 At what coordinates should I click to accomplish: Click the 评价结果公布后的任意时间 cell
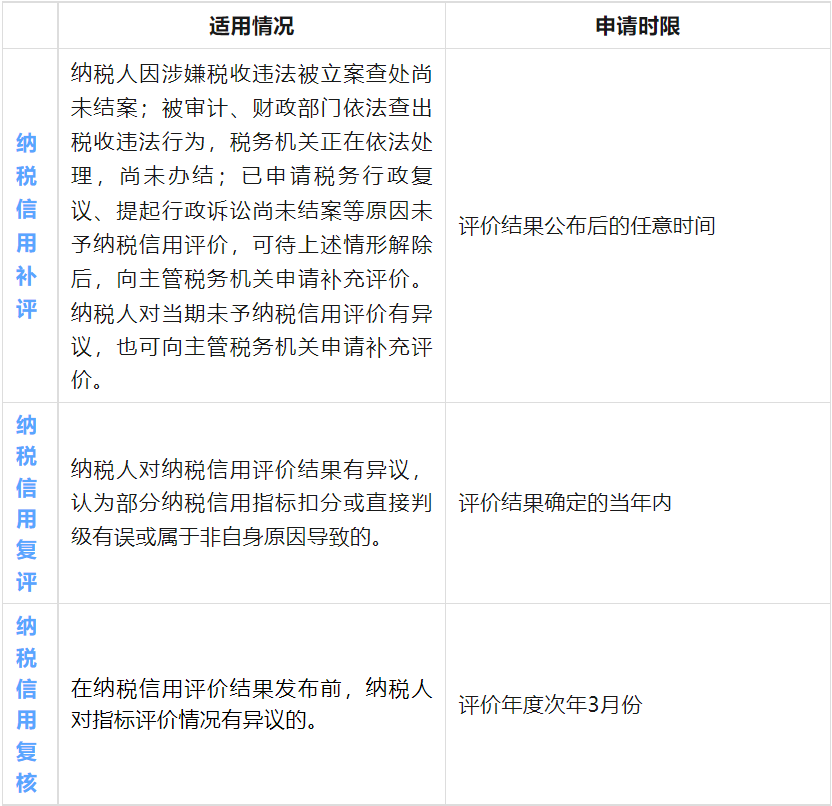point(587,226)
